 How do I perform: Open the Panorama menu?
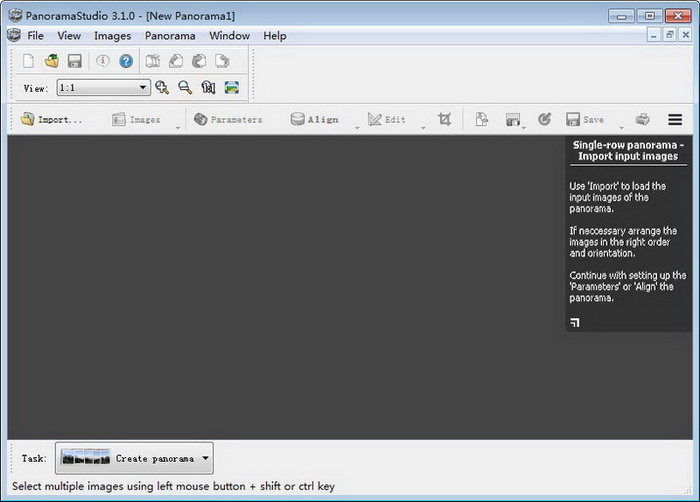pyautogui.click(x=170, y=36)
